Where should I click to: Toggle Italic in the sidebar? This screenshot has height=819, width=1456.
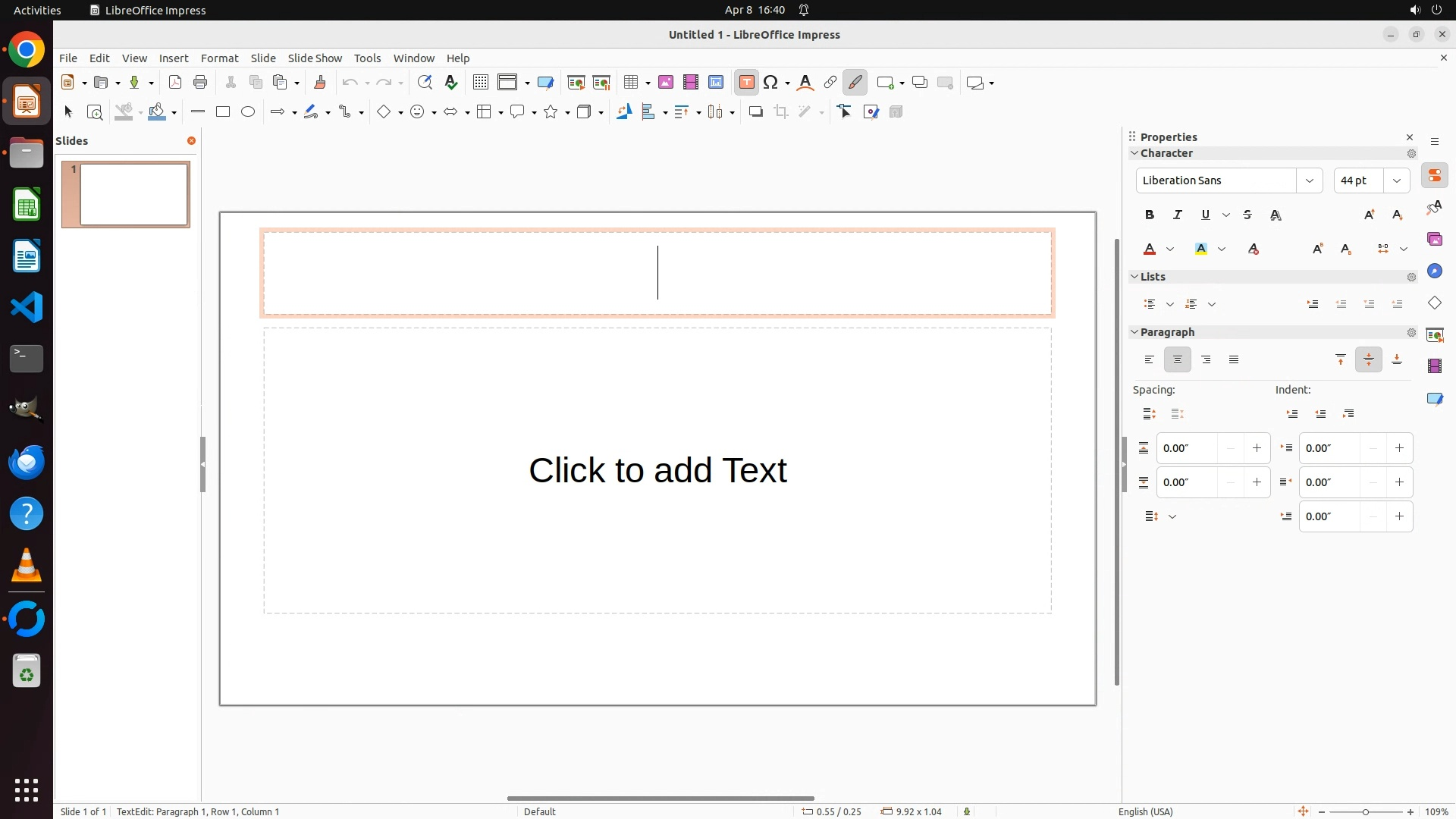pos(1178,215)
